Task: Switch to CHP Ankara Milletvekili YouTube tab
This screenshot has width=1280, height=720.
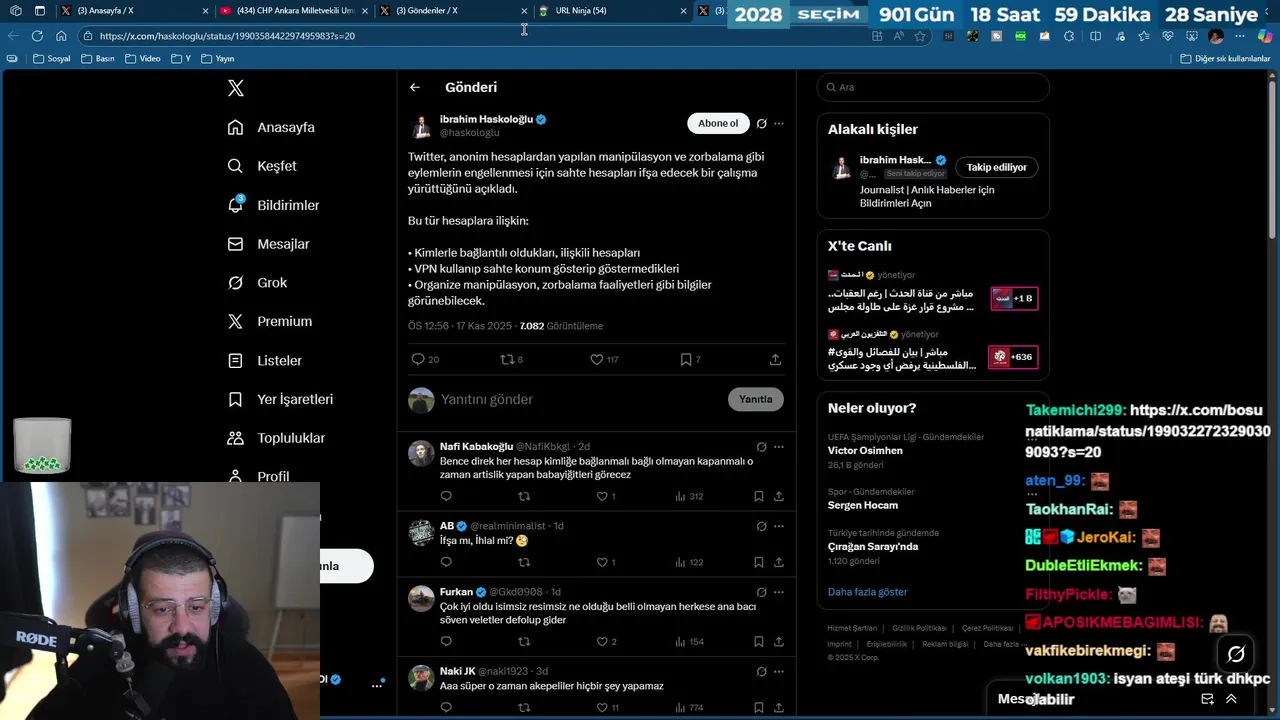Action: coord(293,11)
